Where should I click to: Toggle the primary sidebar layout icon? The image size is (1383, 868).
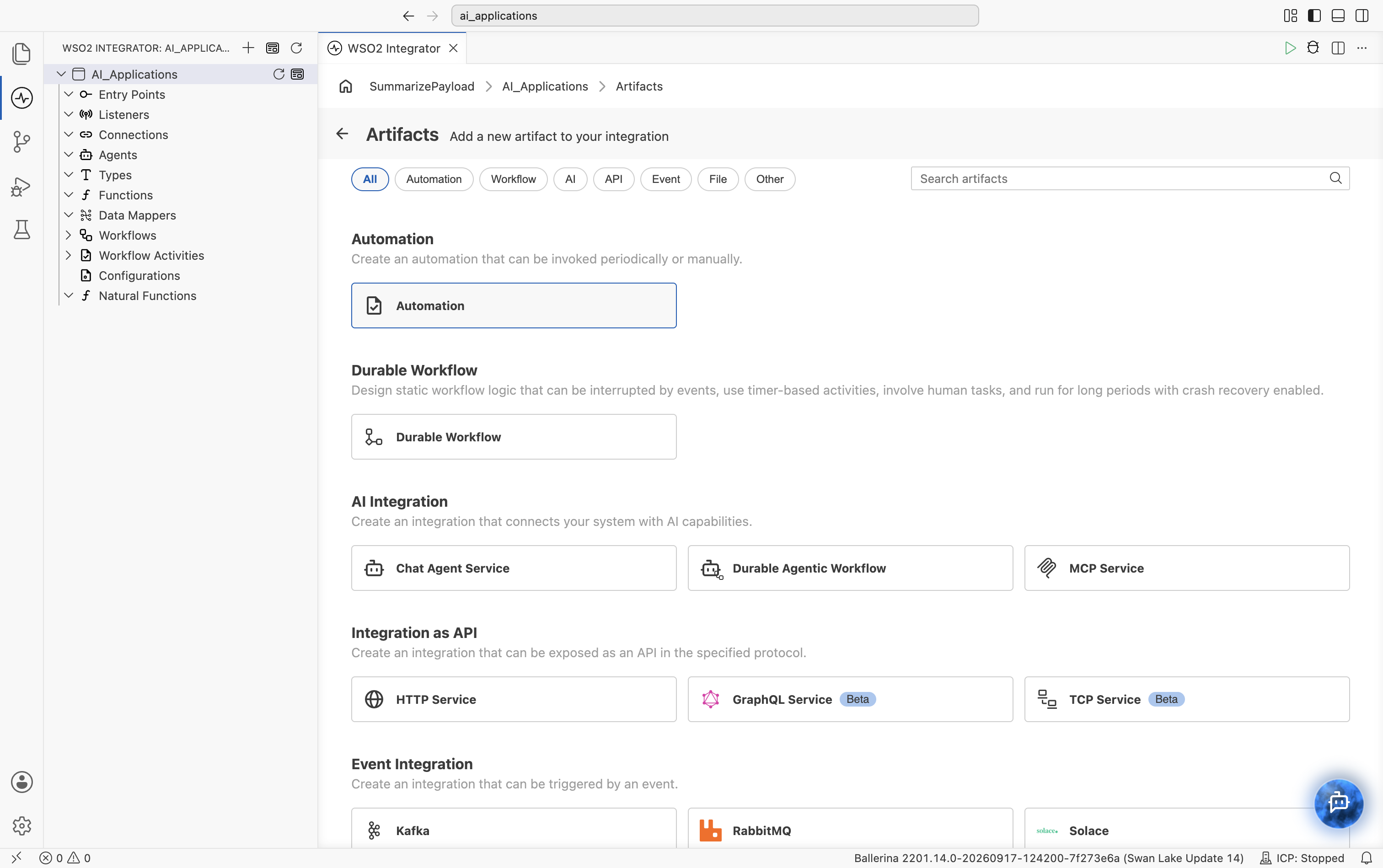coord(1314,16)
